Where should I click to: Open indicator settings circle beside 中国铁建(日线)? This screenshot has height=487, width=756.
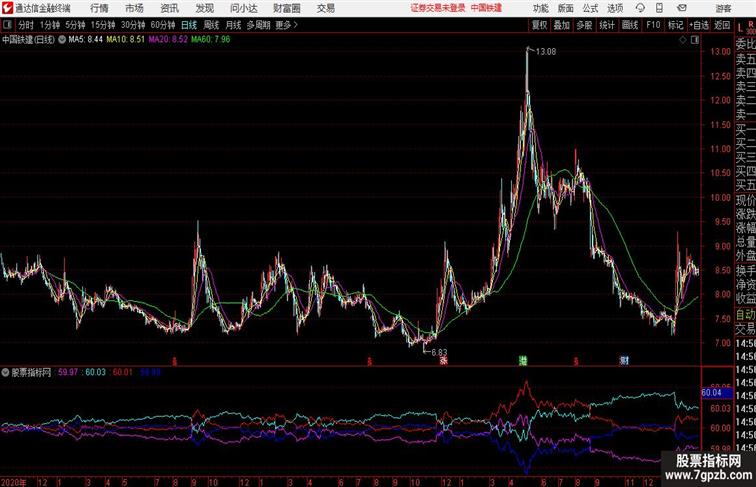coord(62,40)
